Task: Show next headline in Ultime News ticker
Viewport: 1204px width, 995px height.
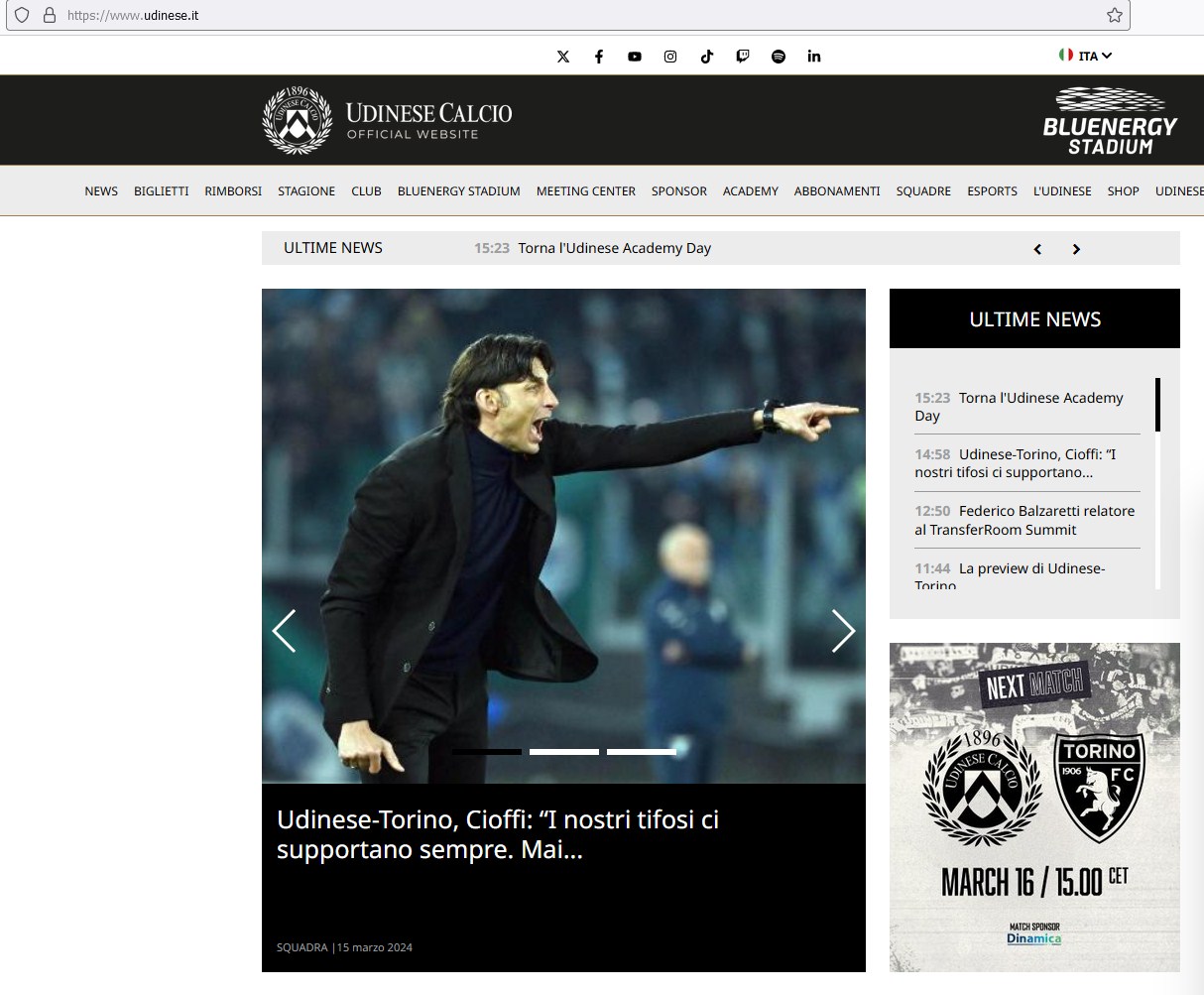Action: [1076, 249]
